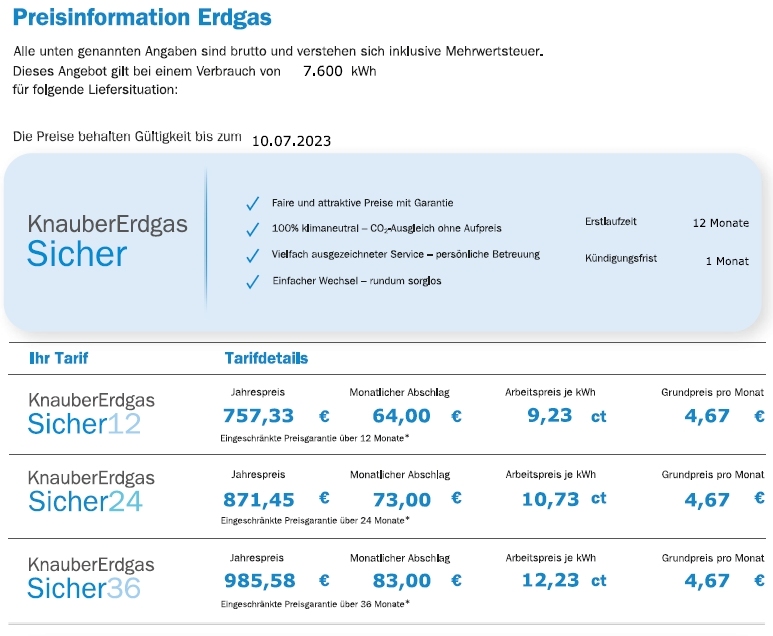Click the 'KnauberErdgas Sicher36' tariff name
The width and height of the screenshot is (773, 636).
pyautogui.click(x=91, y=578)
